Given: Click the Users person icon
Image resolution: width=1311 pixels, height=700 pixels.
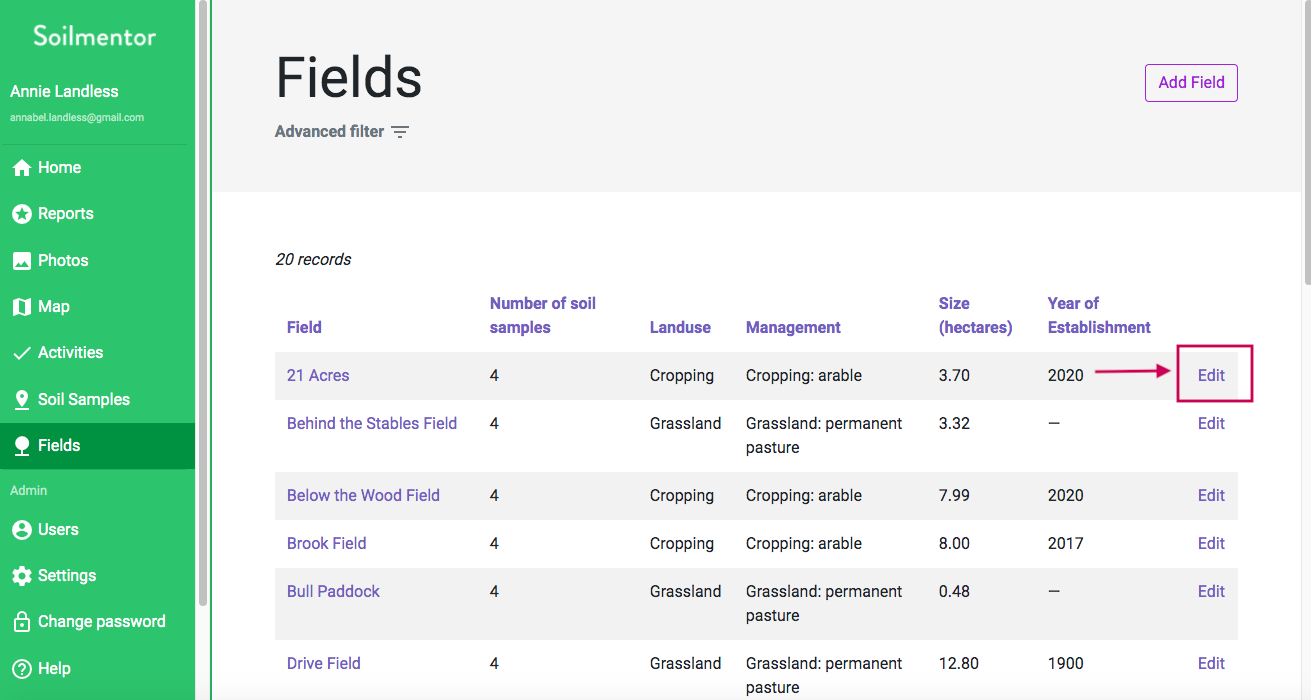Looking at the screenshot, I should click(x=21, y=530).
